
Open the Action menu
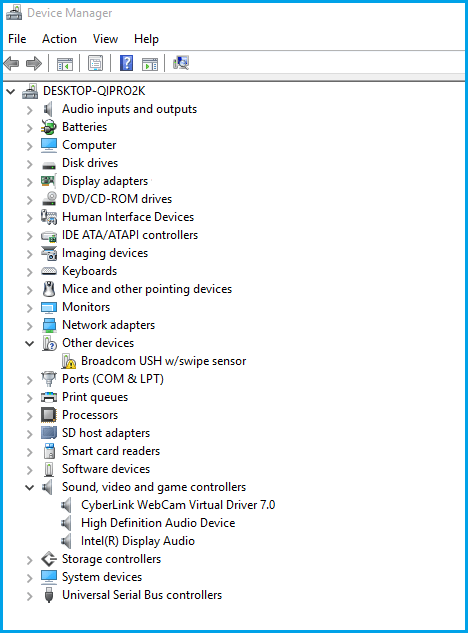(59, 39)
